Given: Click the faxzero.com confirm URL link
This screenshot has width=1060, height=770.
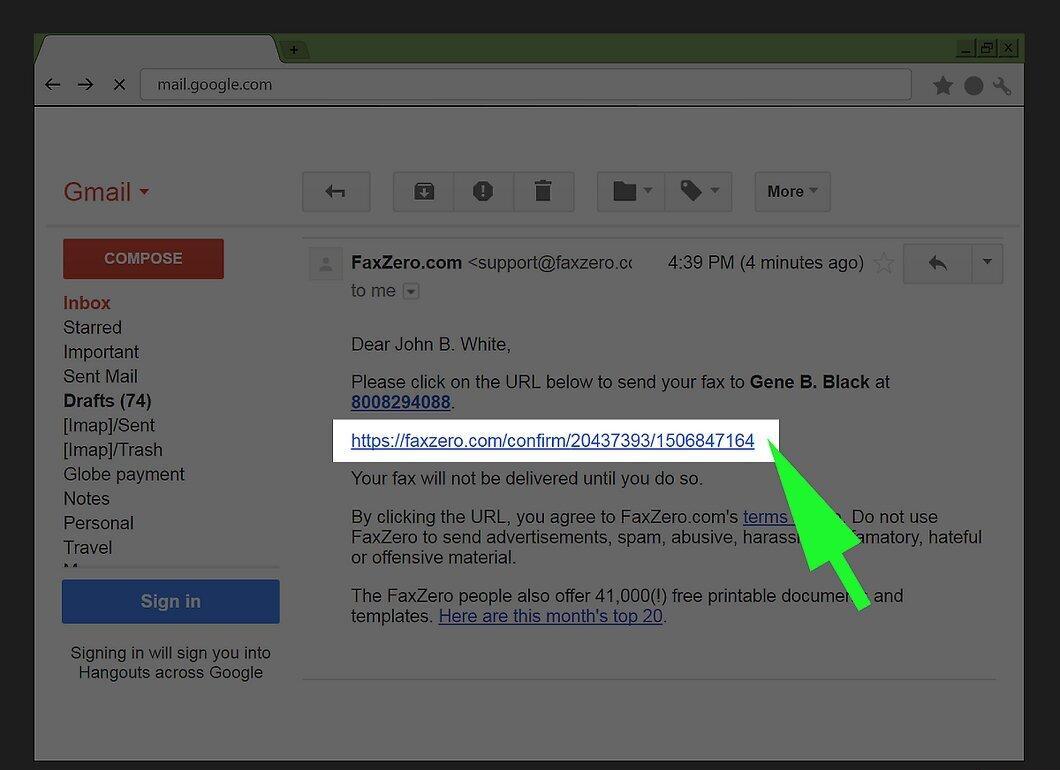Looking at the screenshot, I should pos(552,441).
